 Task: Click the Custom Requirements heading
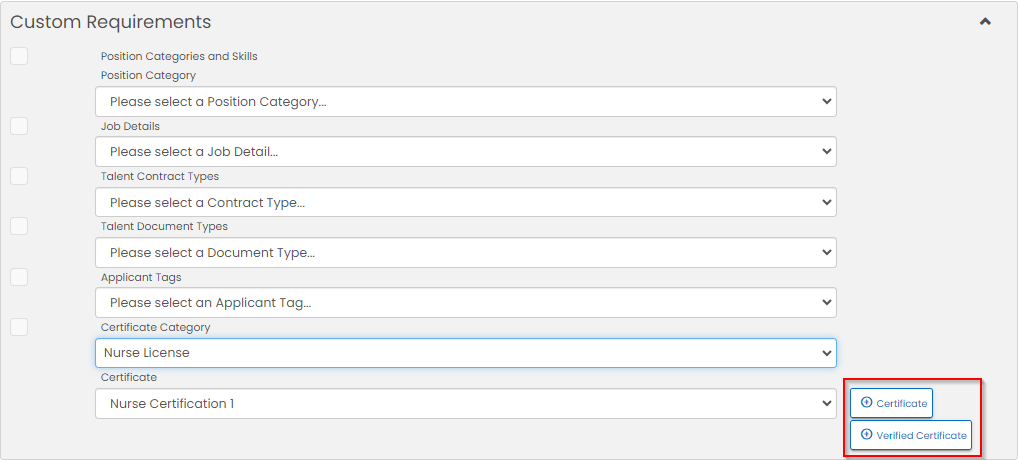click(110, 21)
